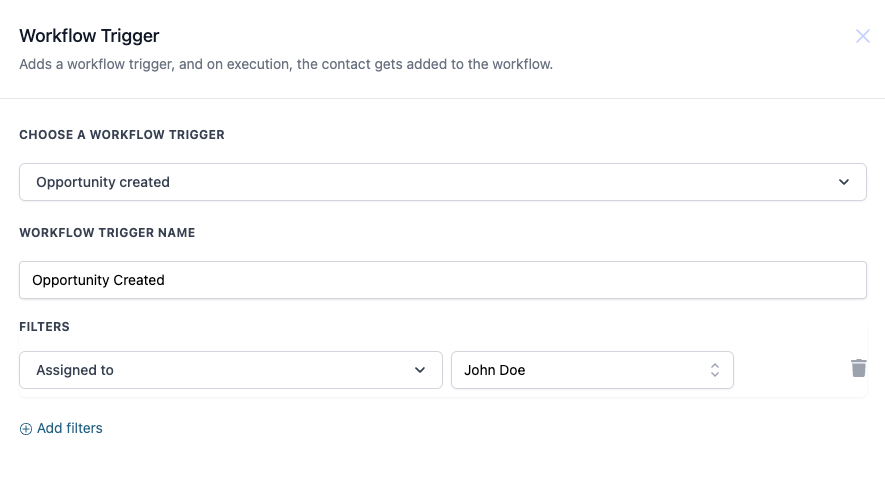
Task: Close the Workflow Trigger panel
Action: point(862,36)
